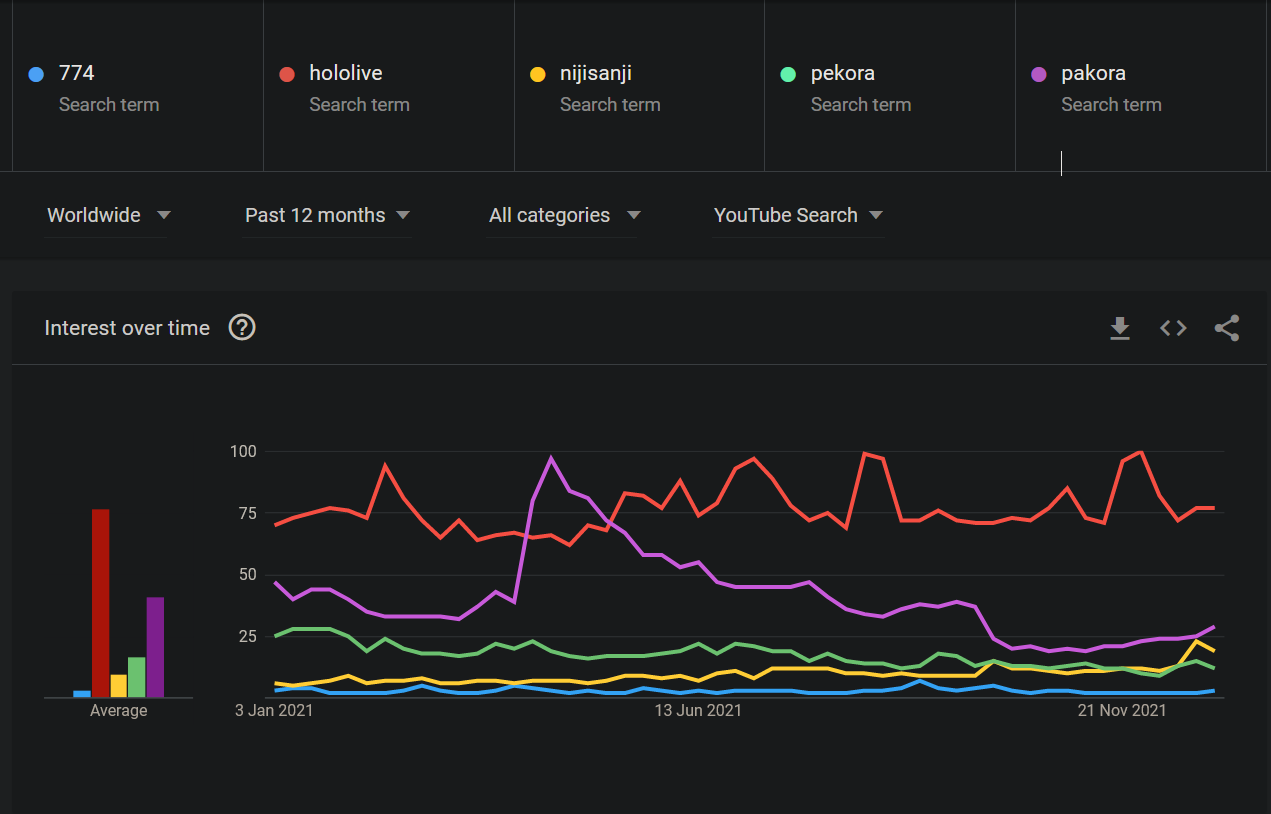Download the Interest over time data
This screenshot has height=814, width=1271.
point(1120,328)
